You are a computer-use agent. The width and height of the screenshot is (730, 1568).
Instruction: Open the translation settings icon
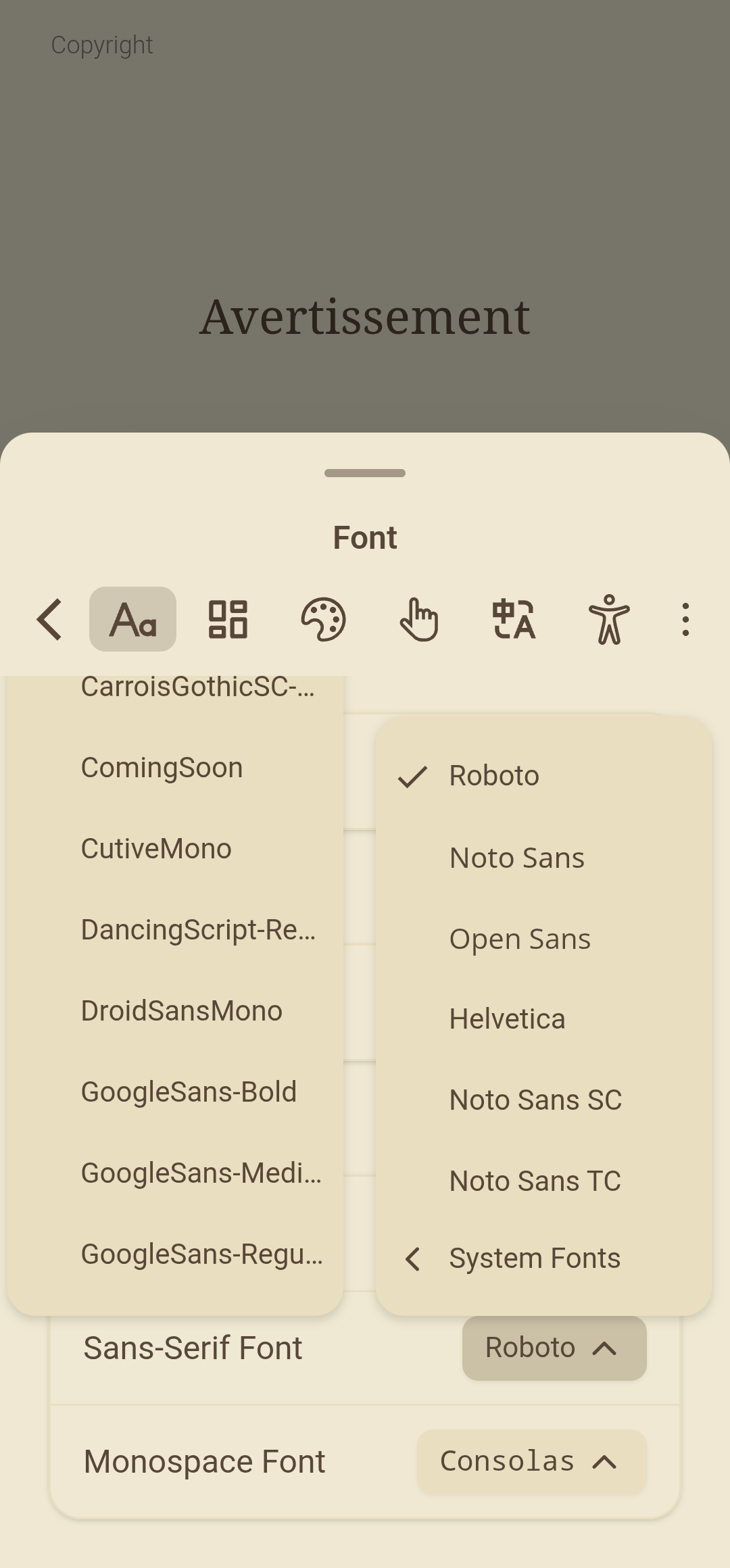(x=514, y=619)
